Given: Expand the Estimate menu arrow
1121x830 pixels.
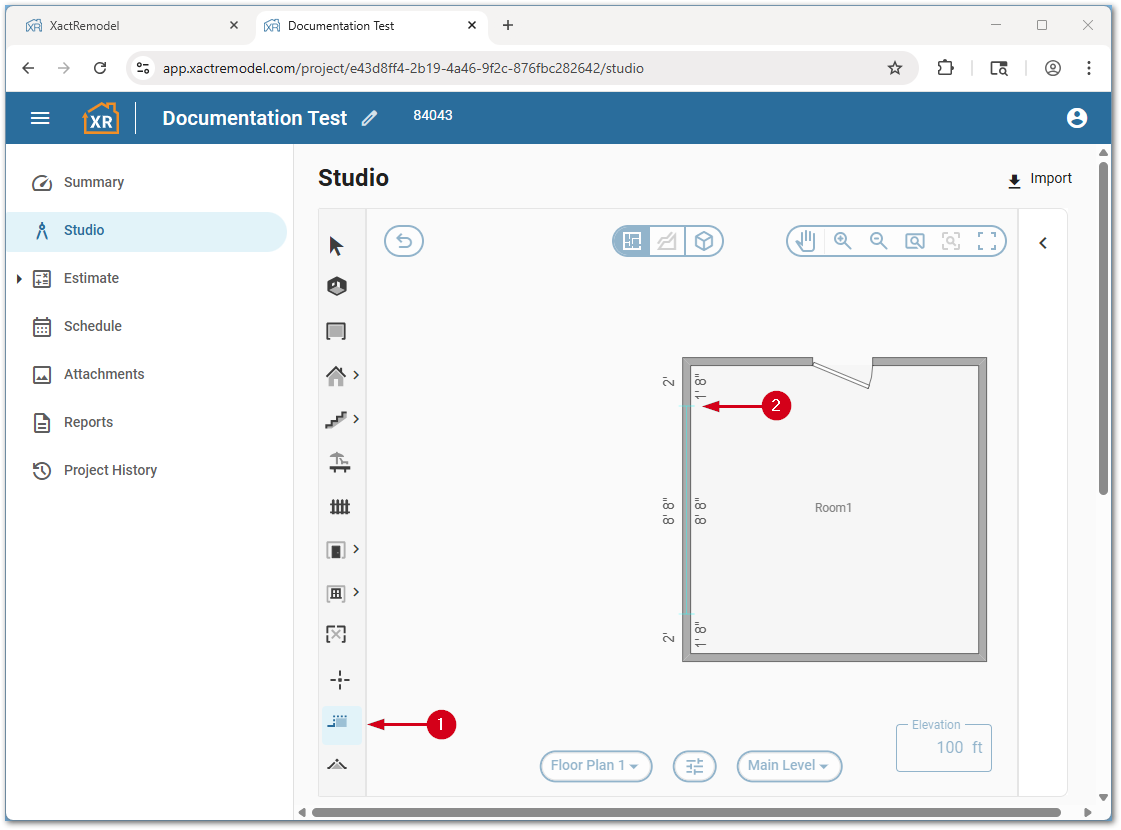Looking at the screenshot, I should pos(19,278).
